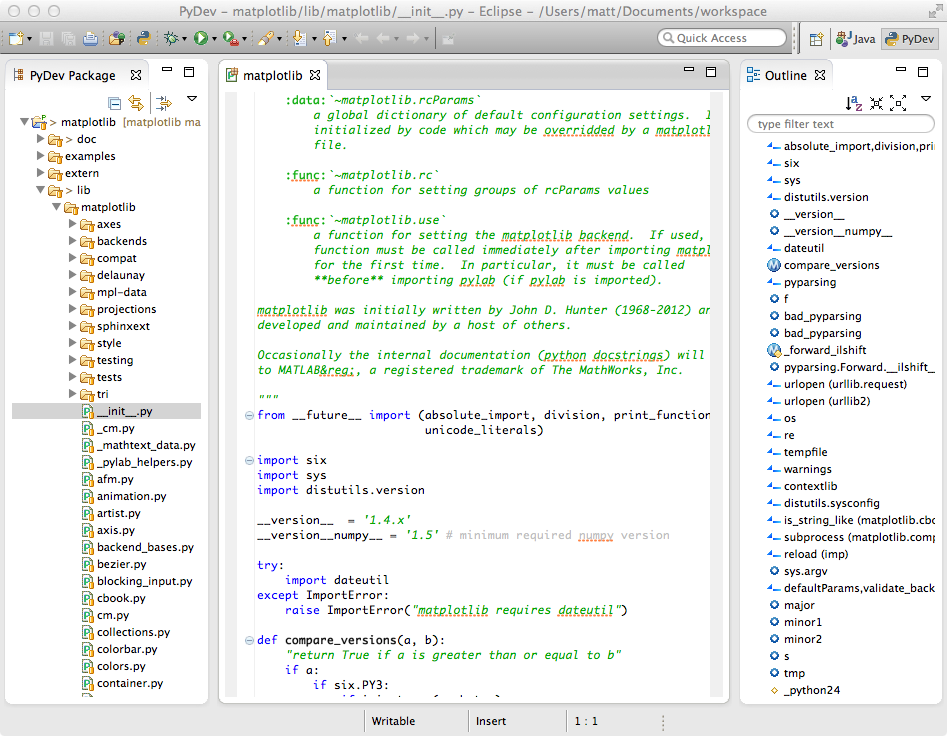Click Collapse All in Package Explorer
Image resolution: width=947 pixels, height=736 pixels.
coord(114,103)
